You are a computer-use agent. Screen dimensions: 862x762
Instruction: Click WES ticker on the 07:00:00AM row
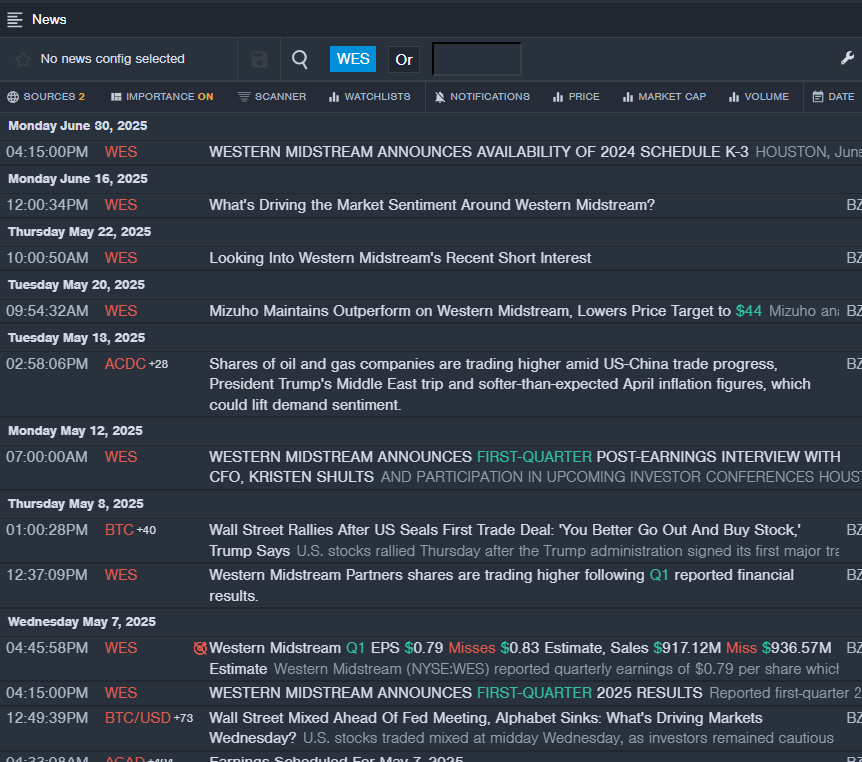point(121,457)
